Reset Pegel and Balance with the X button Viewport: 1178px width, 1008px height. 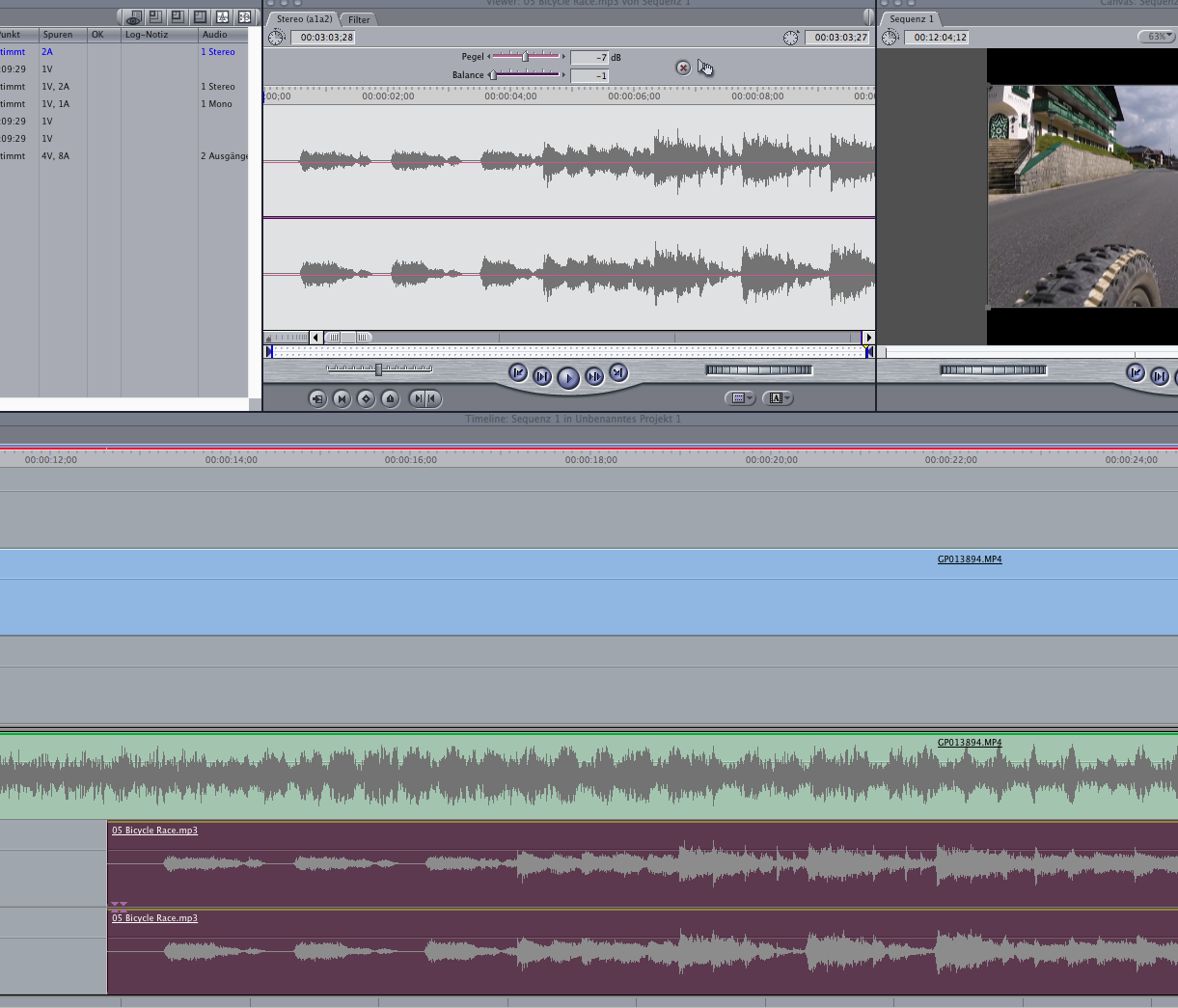coord(683,68)
